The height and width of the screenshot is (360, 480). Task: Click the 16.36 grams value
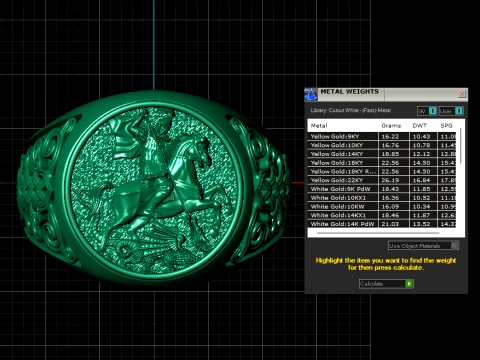[390, 198]
